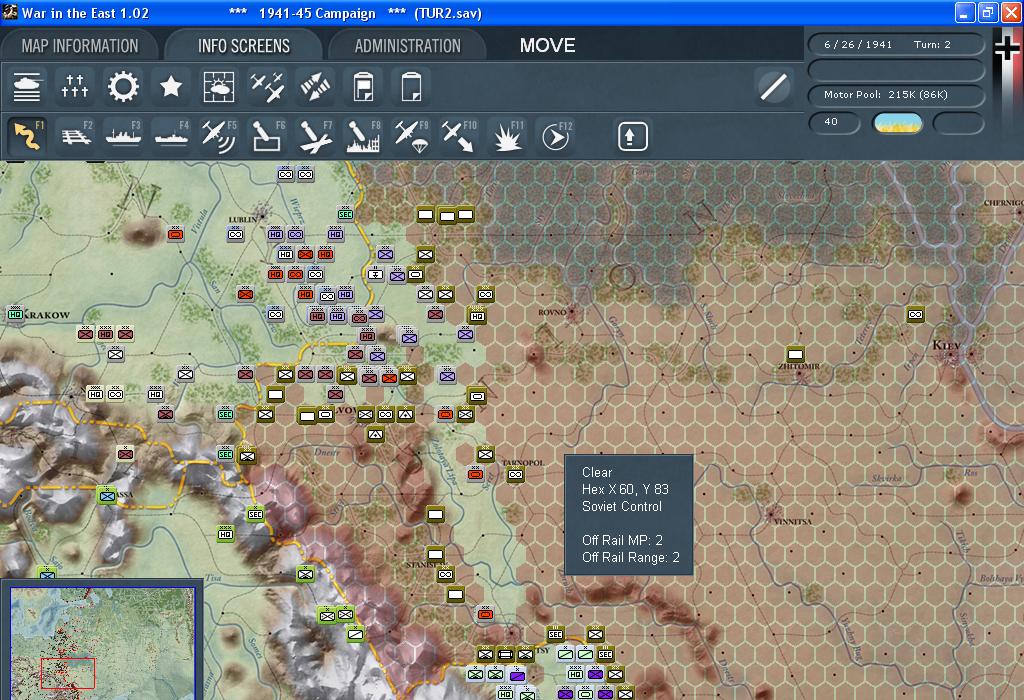Screen dimensions: 1024x700
Task: Select F6 Bomb unit mode
Action: coord(267,136)
